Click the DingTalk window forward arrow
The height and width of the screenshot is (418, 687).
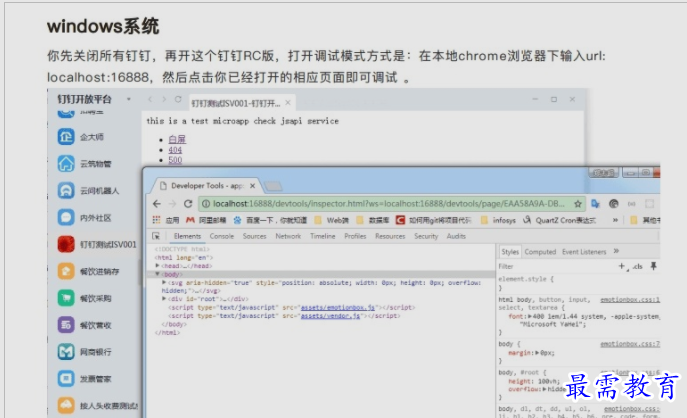(x=164, y=99)
